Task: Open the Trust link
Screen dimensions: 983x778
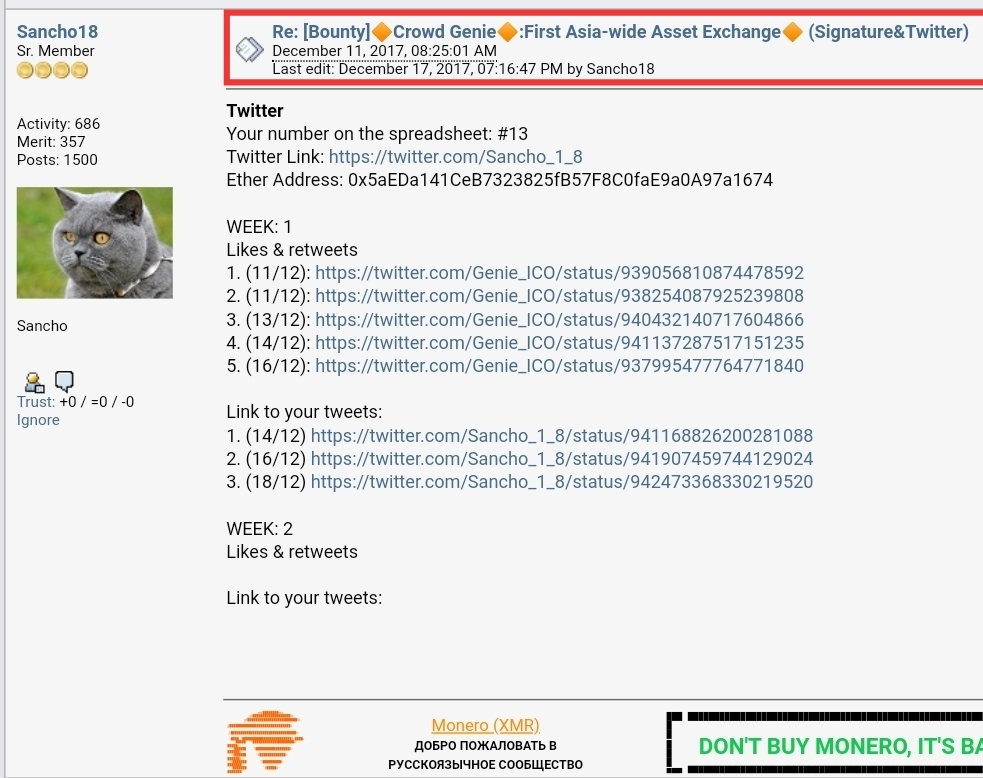Action: coord(36,402)
